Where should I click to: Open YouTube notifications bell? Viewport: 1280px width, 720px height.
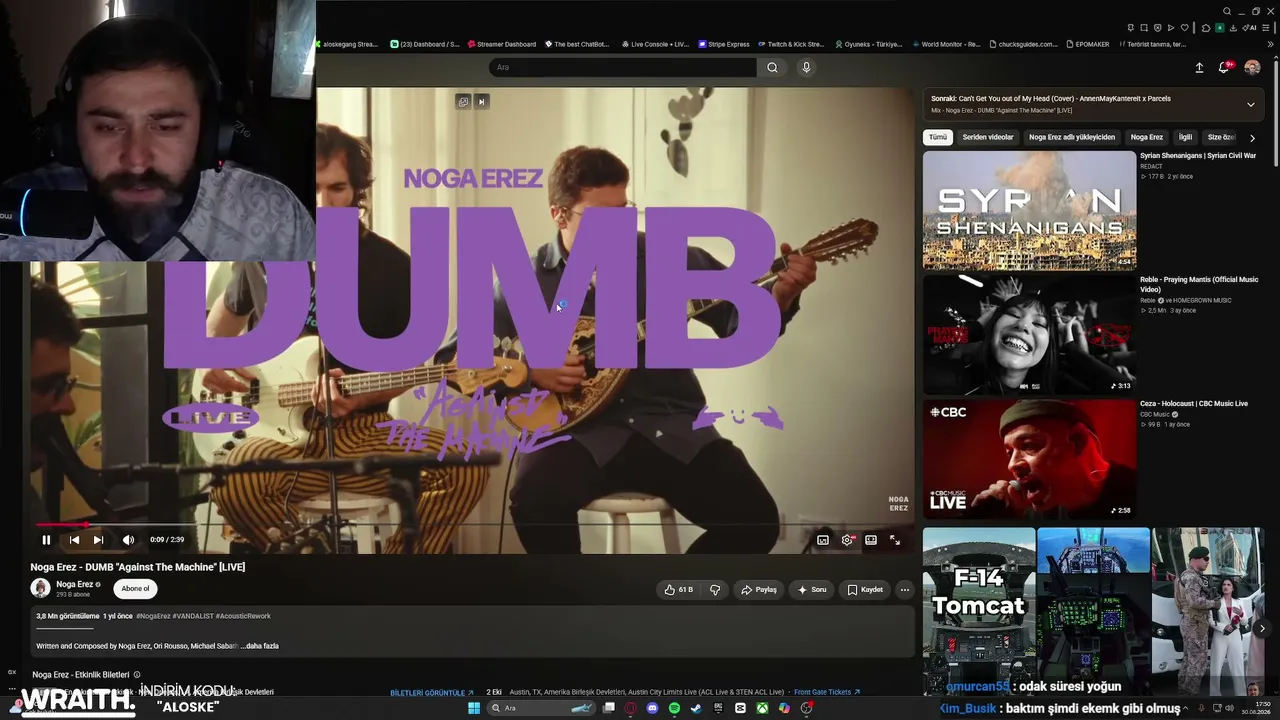click(1224, 67)
